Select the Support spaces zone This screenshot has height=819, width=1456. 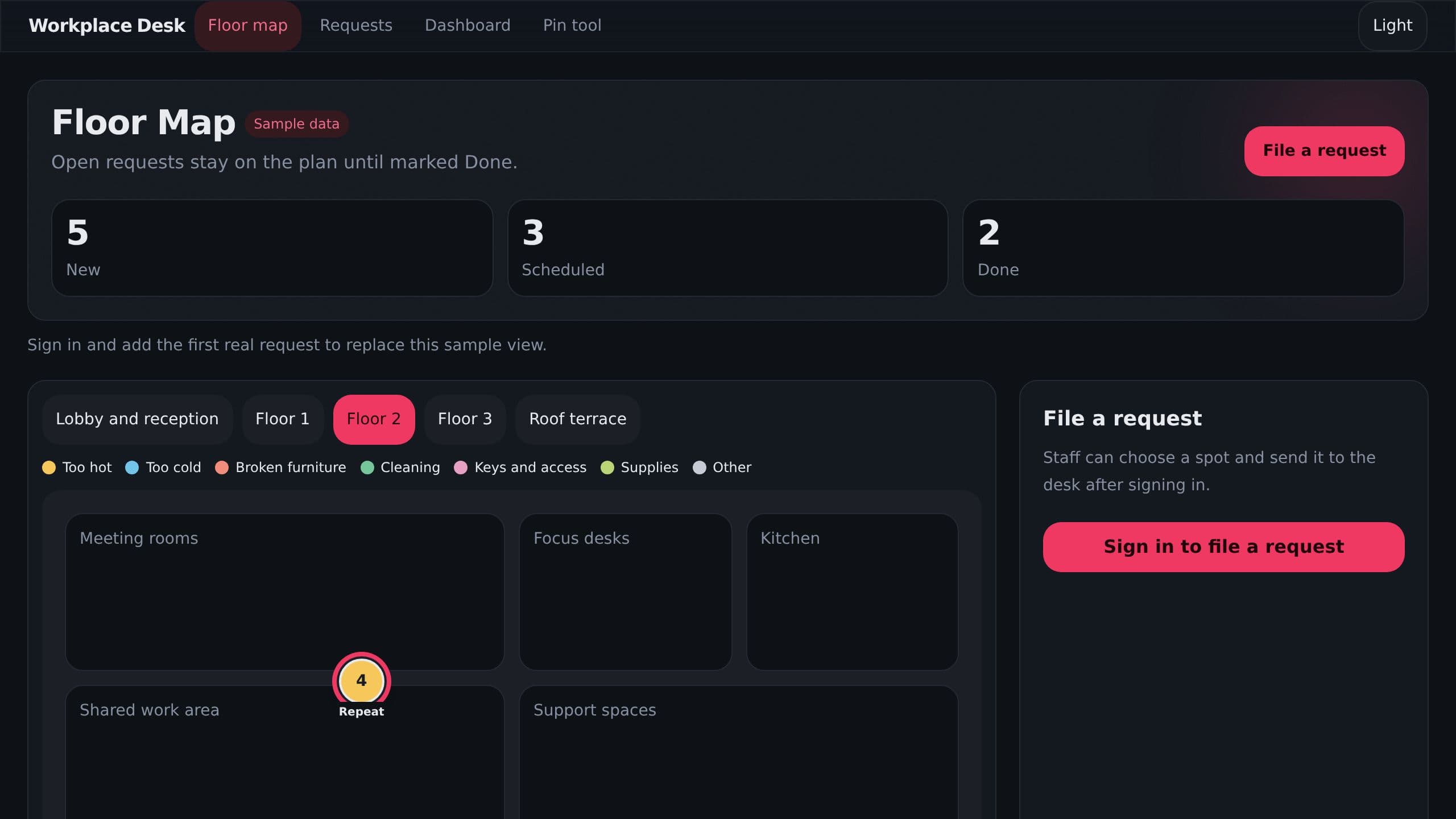(738, 752)
